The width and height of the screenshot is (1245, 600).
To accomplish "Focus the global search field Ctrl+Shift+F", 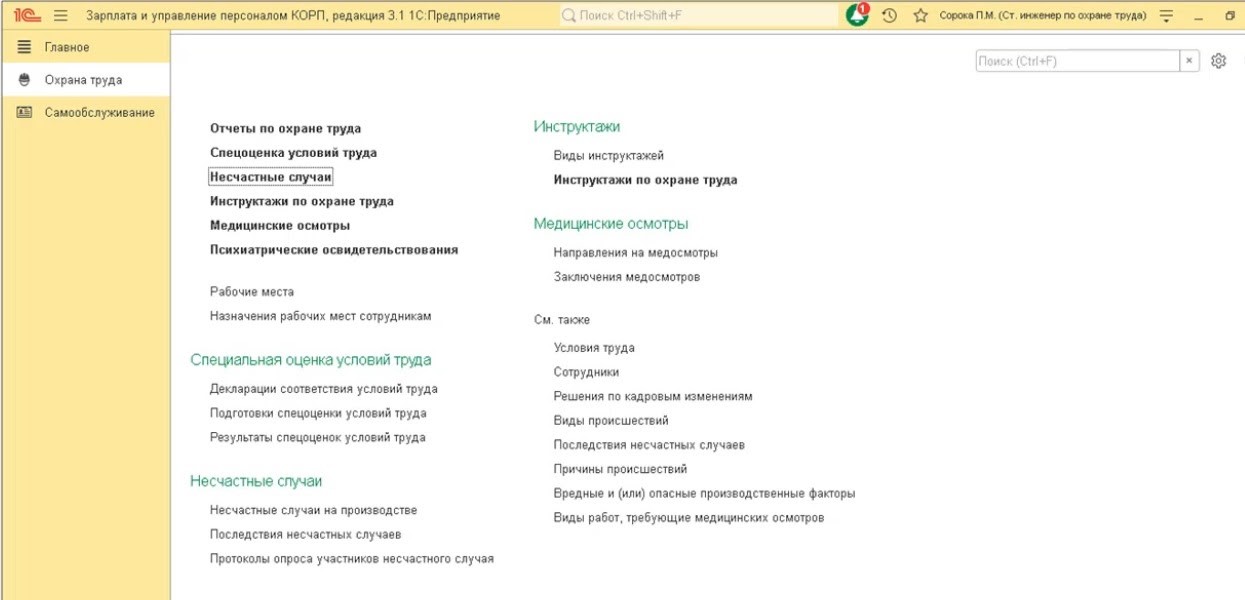I will [700, 16].
